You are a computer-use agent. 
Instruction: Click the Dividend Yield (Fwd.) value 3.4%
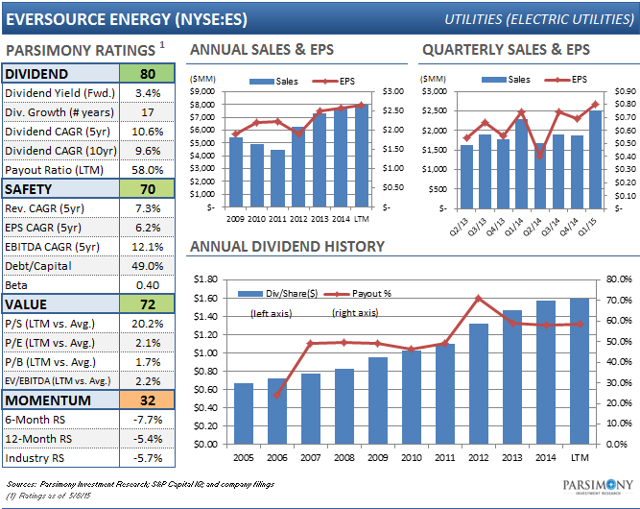pos(147,93)
